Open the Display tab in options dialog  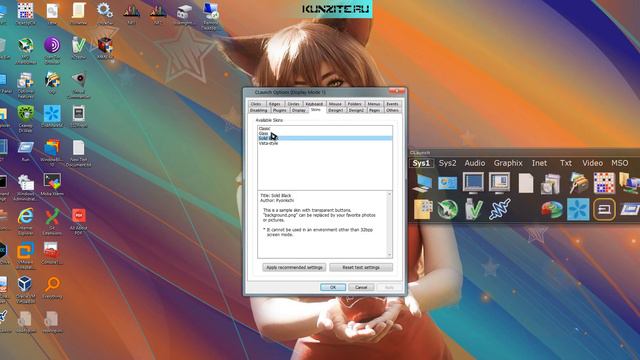click(299, 110)
